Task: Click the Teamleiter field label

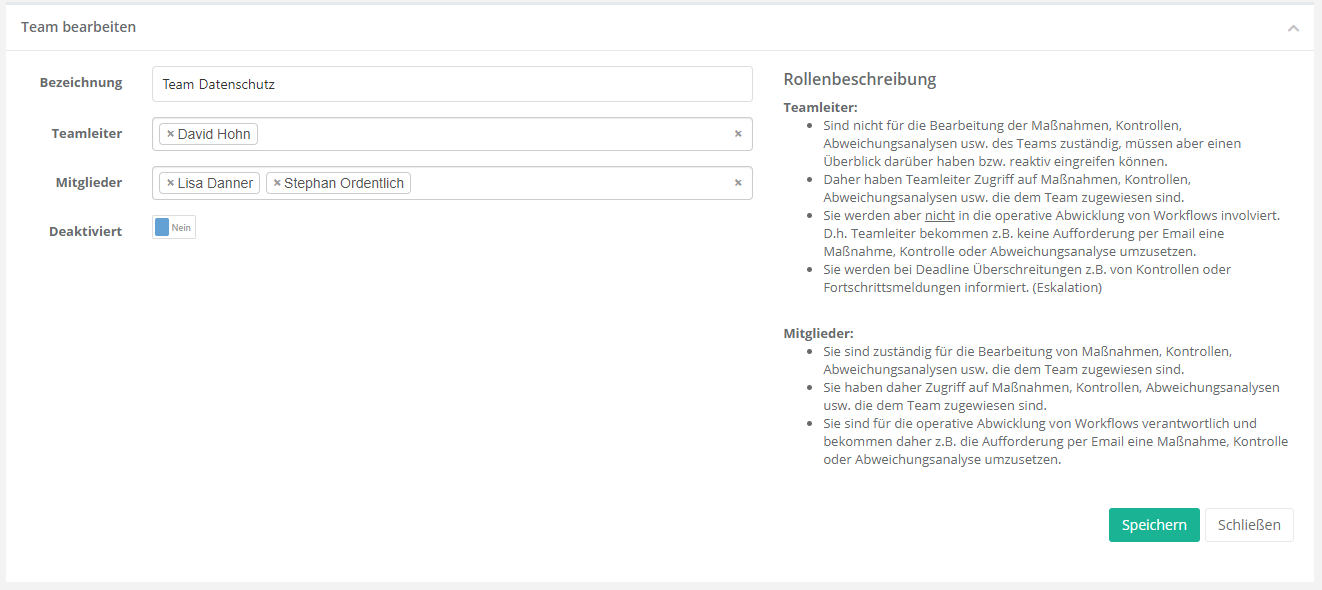Action: tap(87, 133)
